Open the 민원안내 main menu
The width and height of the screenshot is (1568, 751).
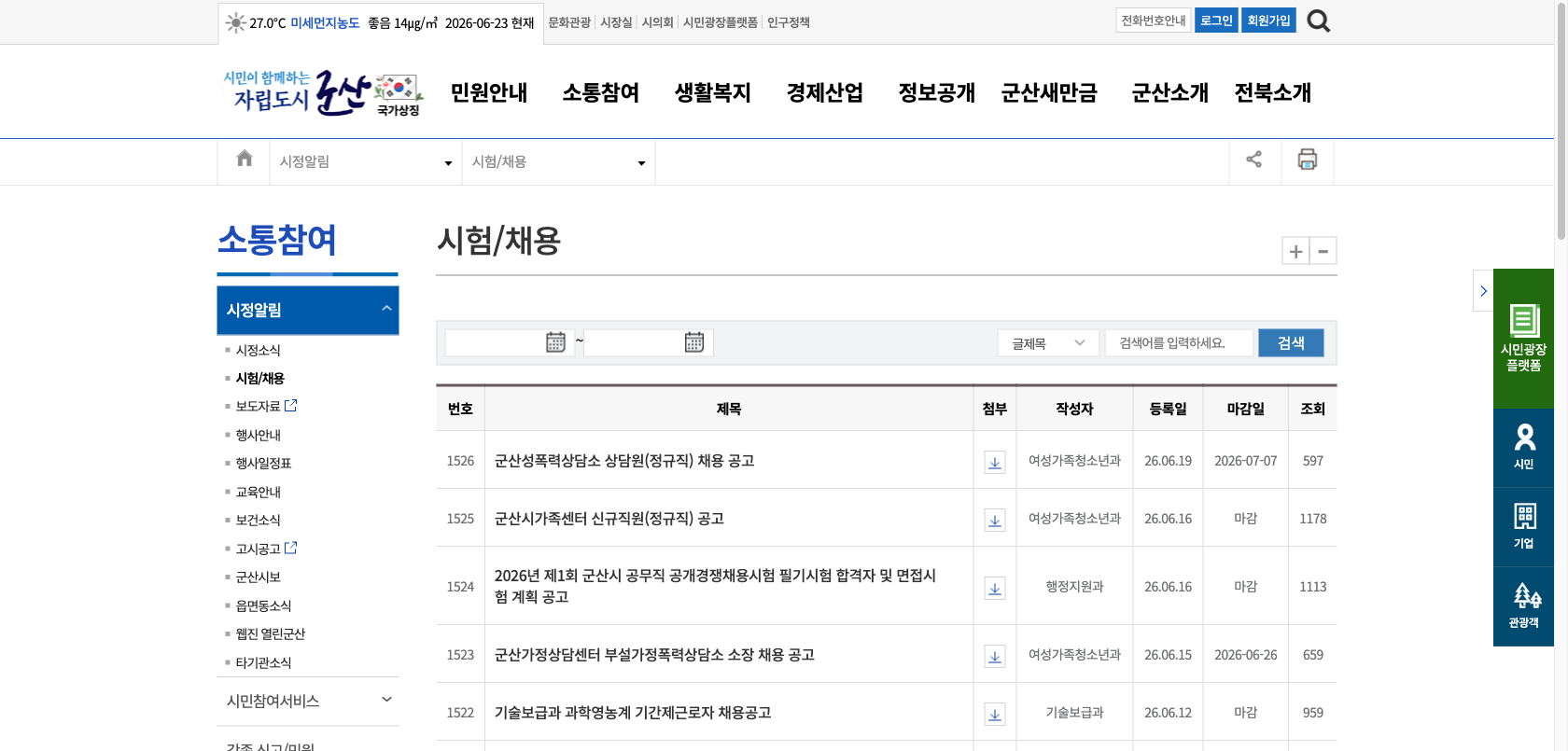click(489, 92)
